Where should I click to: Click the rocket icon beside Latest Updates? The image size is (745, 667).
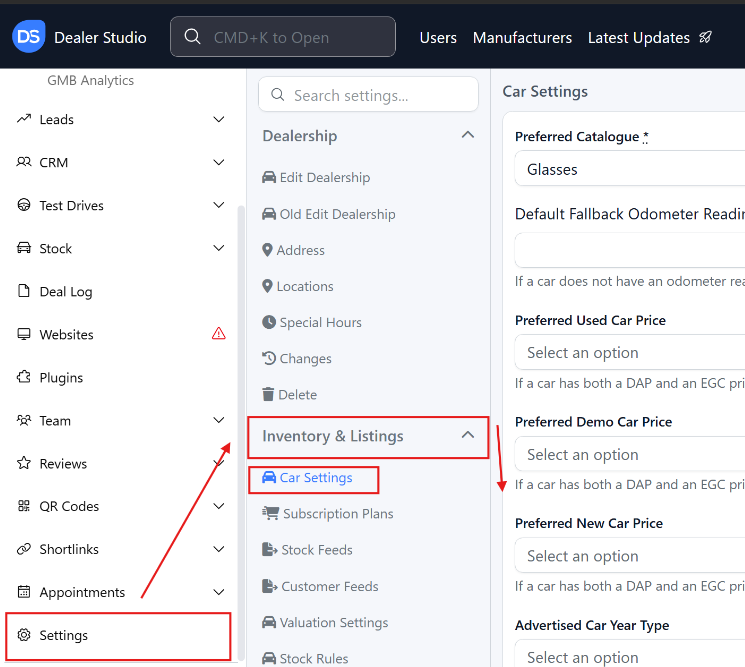[706, 38]
